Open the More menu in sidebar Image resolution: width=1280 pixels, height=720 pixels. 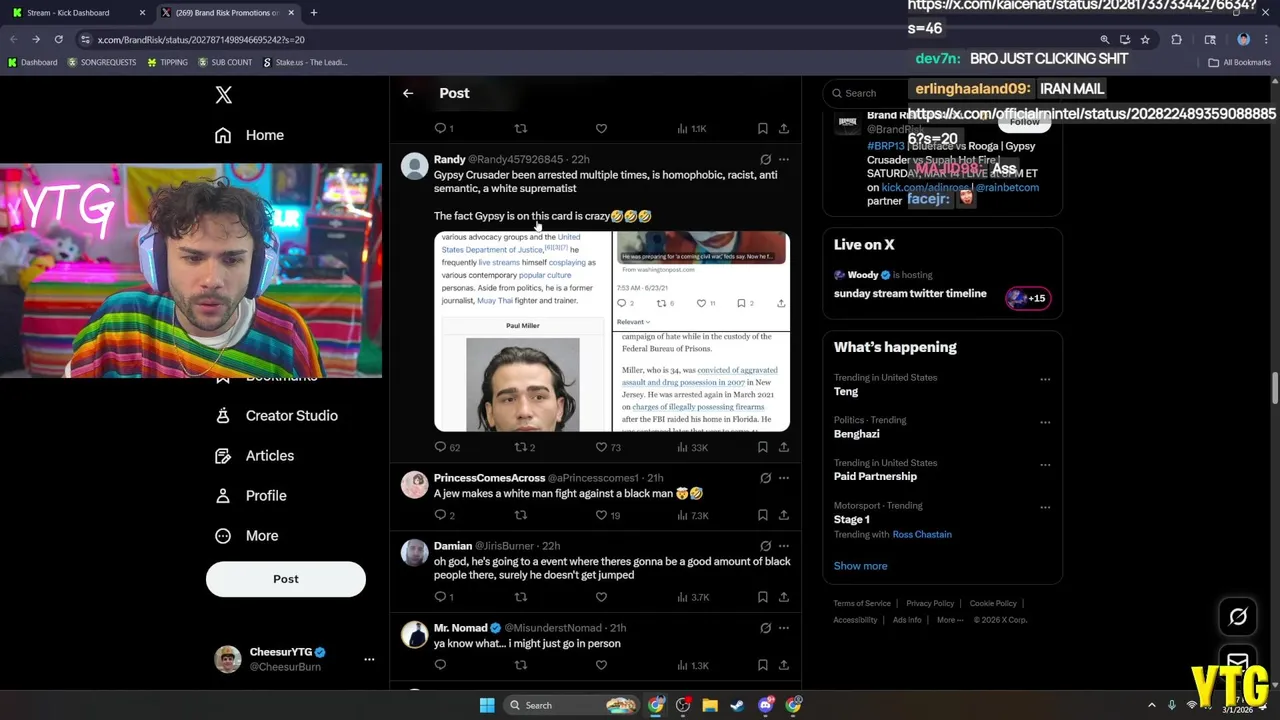247,535
